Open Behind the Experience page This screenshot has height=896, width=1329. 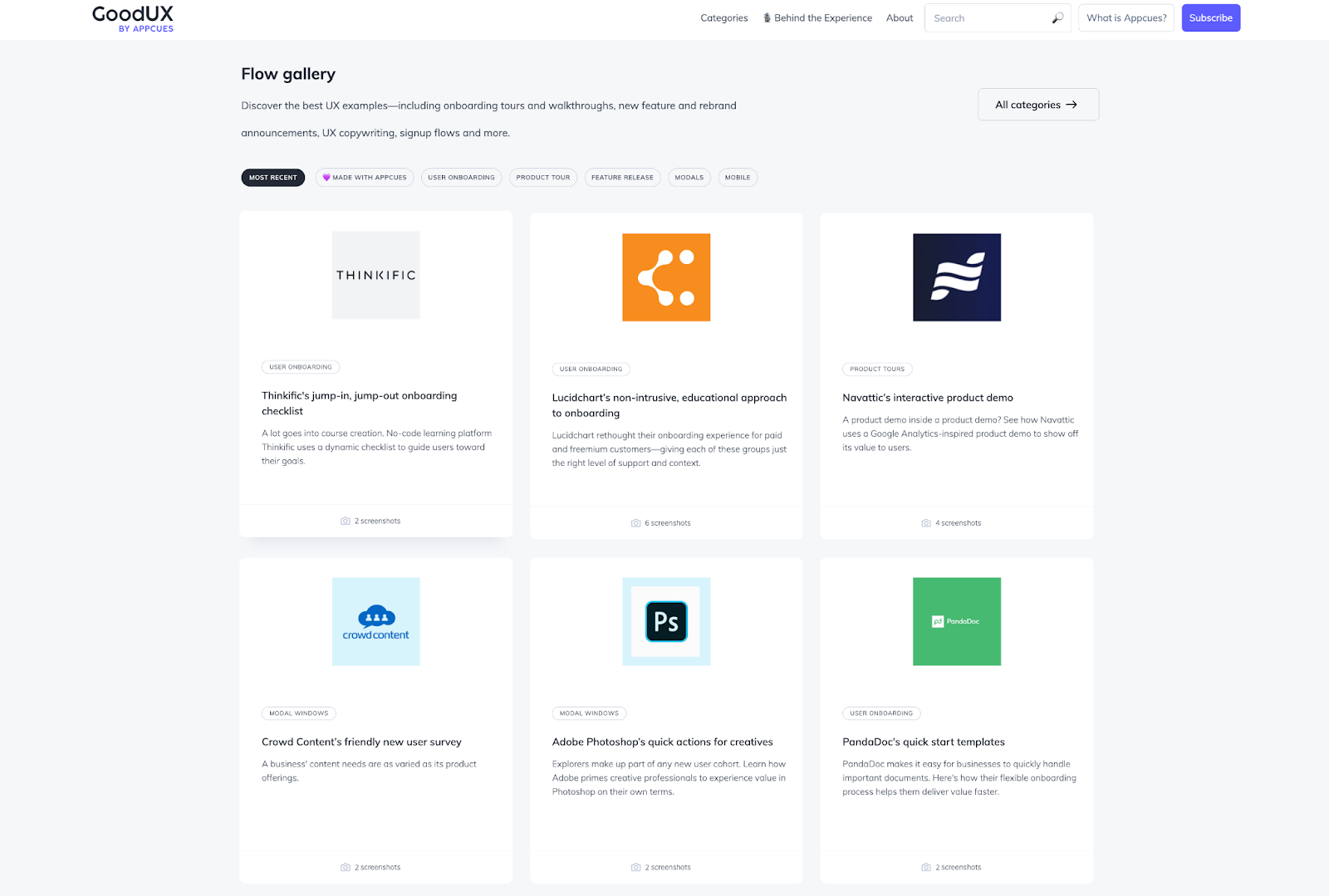(x=817, y=18)
